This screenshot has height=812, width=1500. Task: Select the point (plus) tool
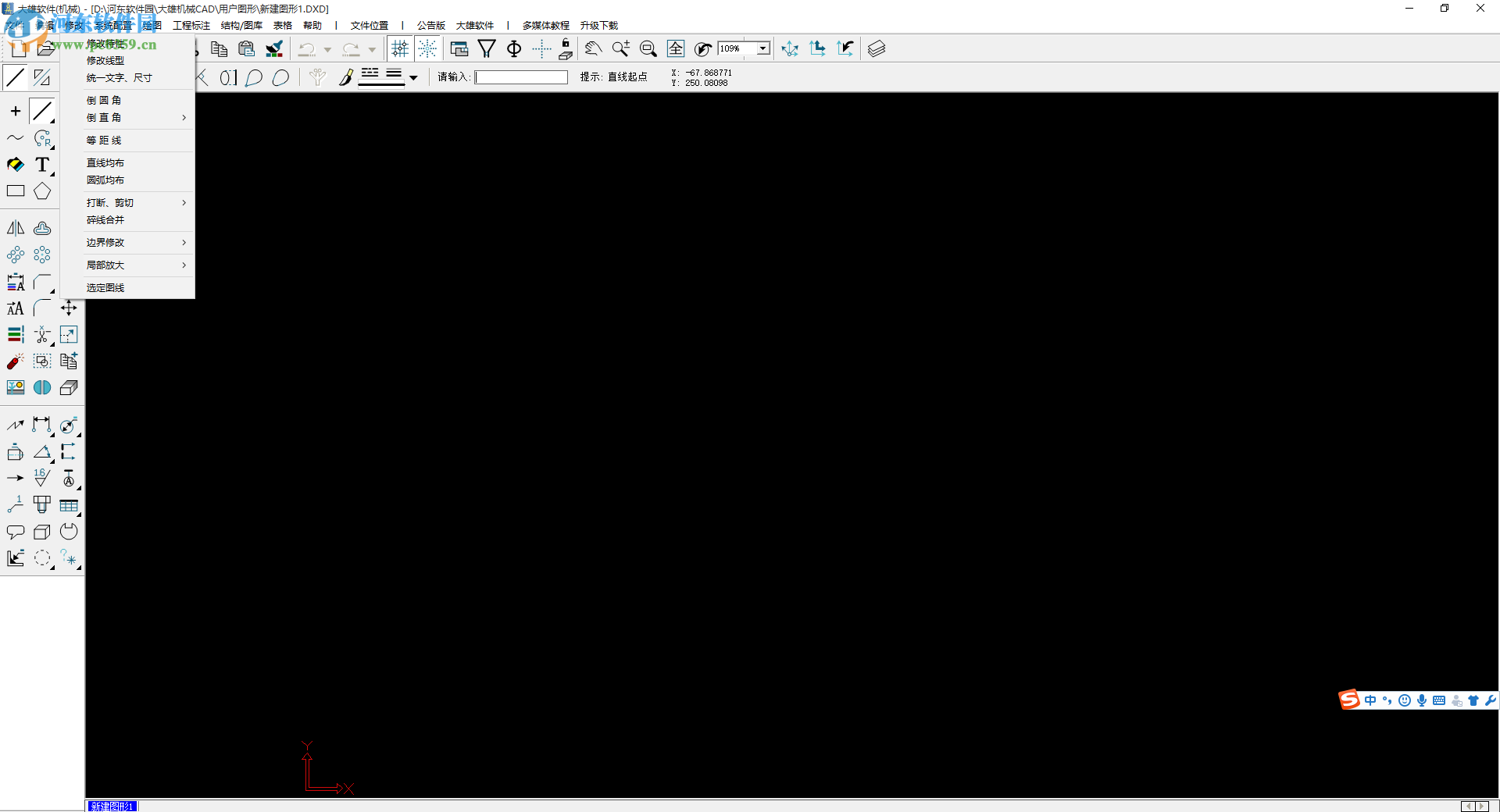click(x=16, y=112)
